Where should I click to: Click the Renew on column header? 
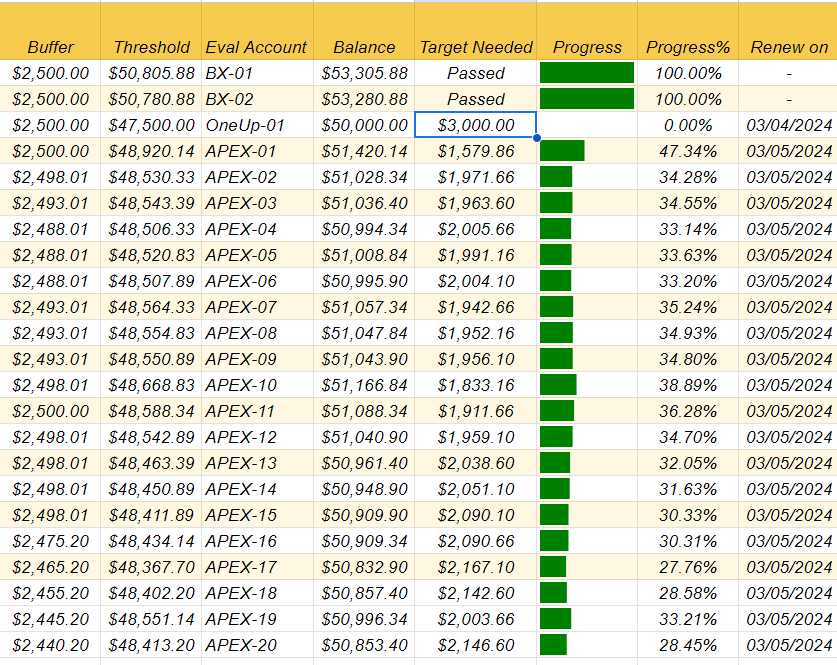[x=789, y=47]
